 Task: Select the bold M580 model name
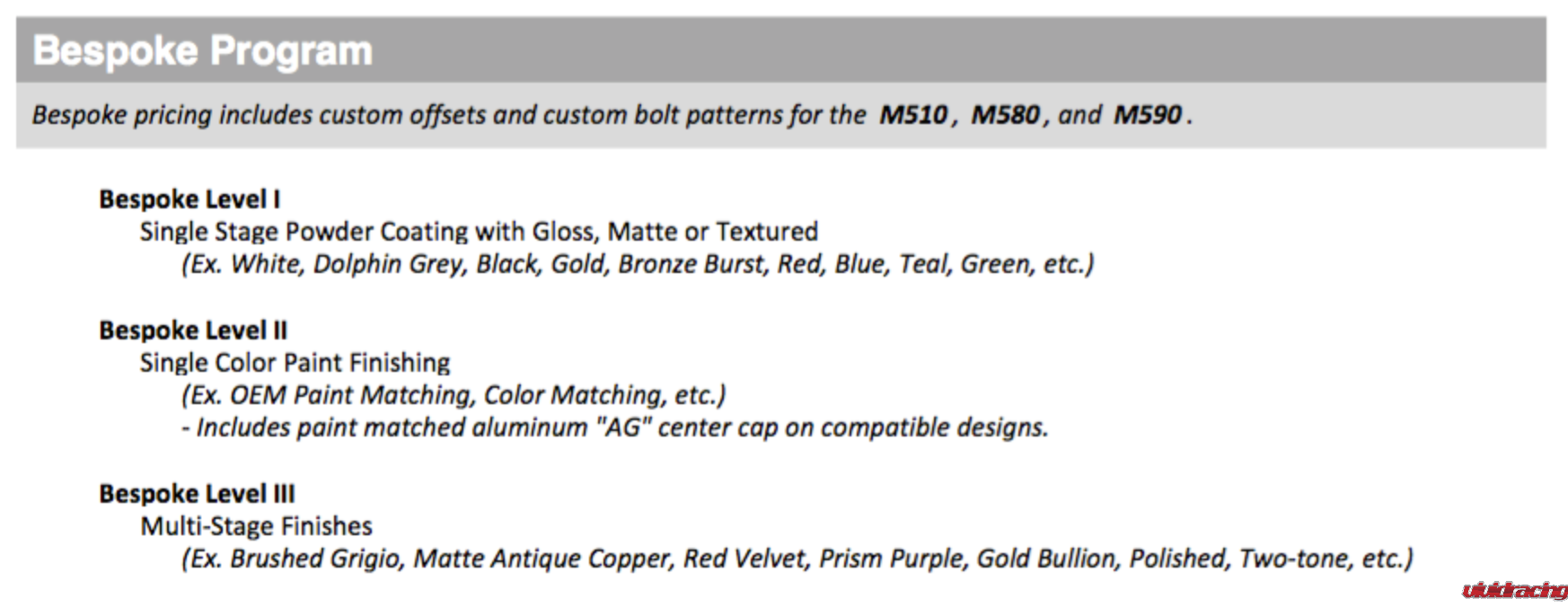(x=1006, y=115)
